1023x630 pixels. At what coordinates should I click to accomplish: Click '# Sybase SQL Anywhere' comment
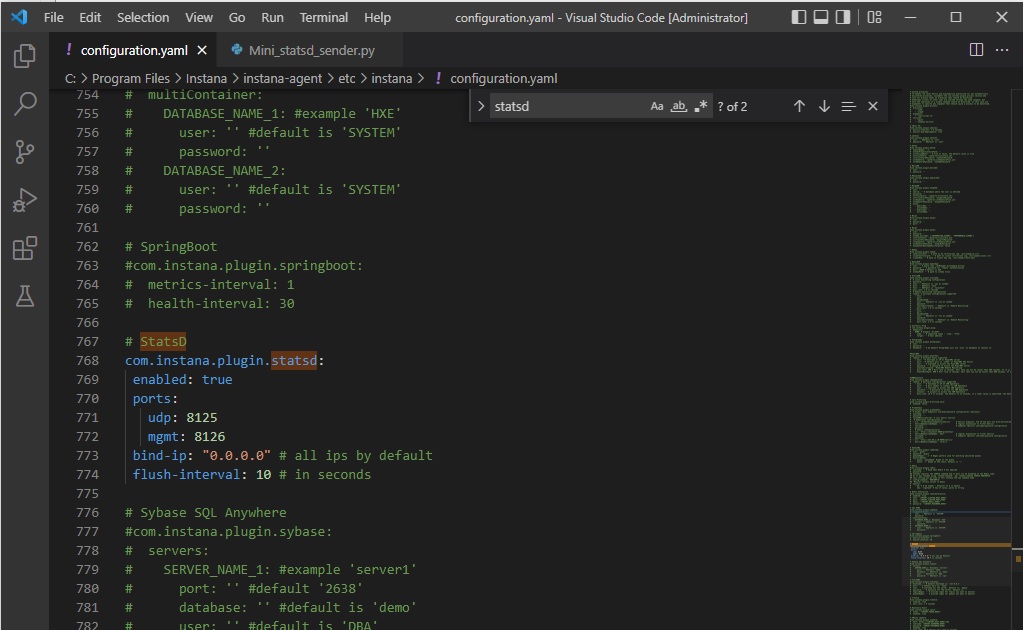[x=206, y=513]
